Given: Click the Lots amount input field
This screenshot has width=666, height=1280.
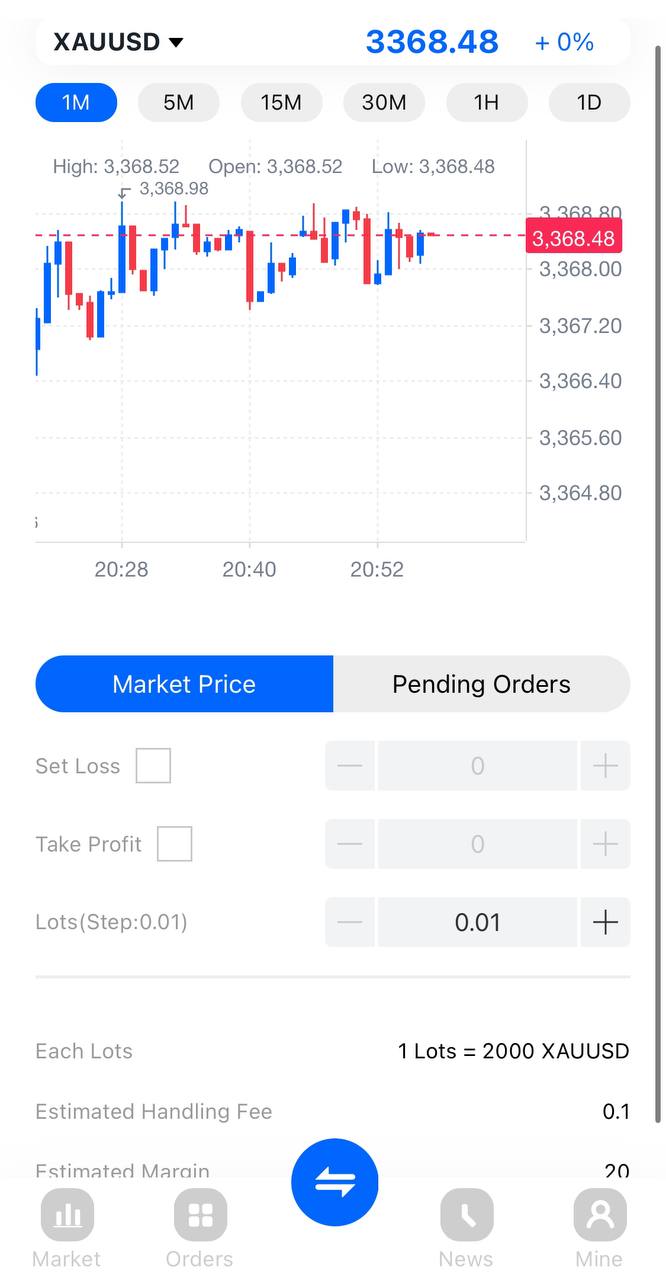Looking at the screenshot, I should pos(477,922).
